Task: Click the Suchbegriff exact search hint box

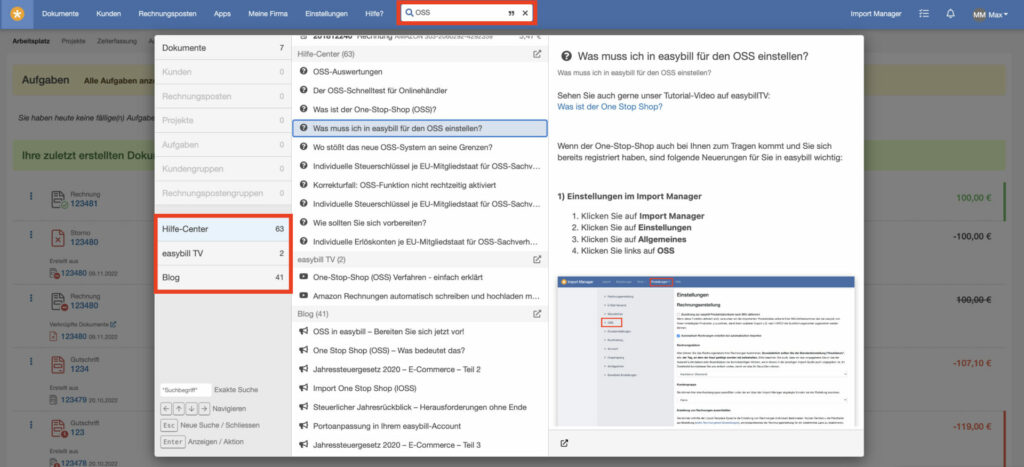Action: tap(185, 390)
